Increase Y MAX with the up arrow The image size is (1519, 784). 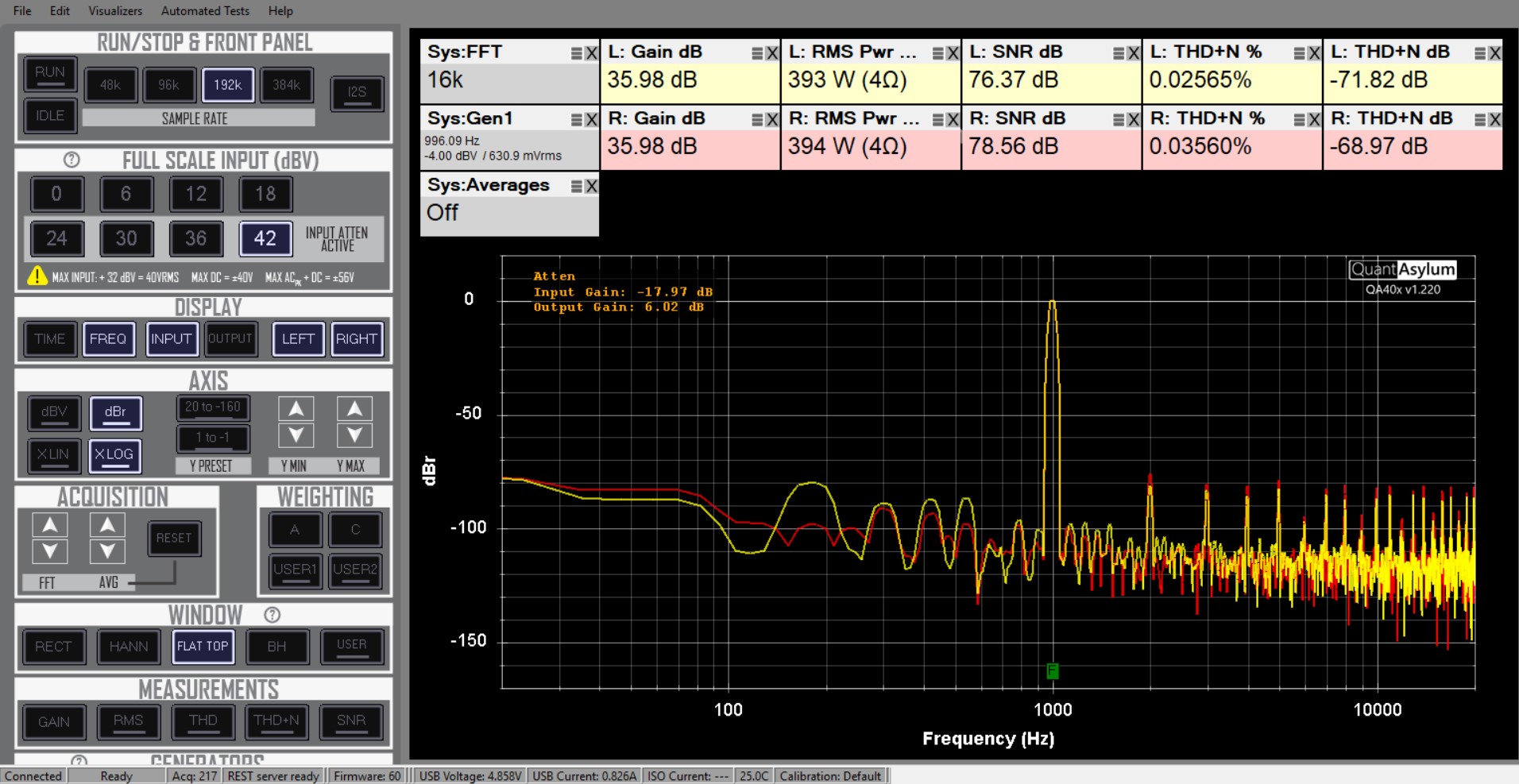point(354,408)
